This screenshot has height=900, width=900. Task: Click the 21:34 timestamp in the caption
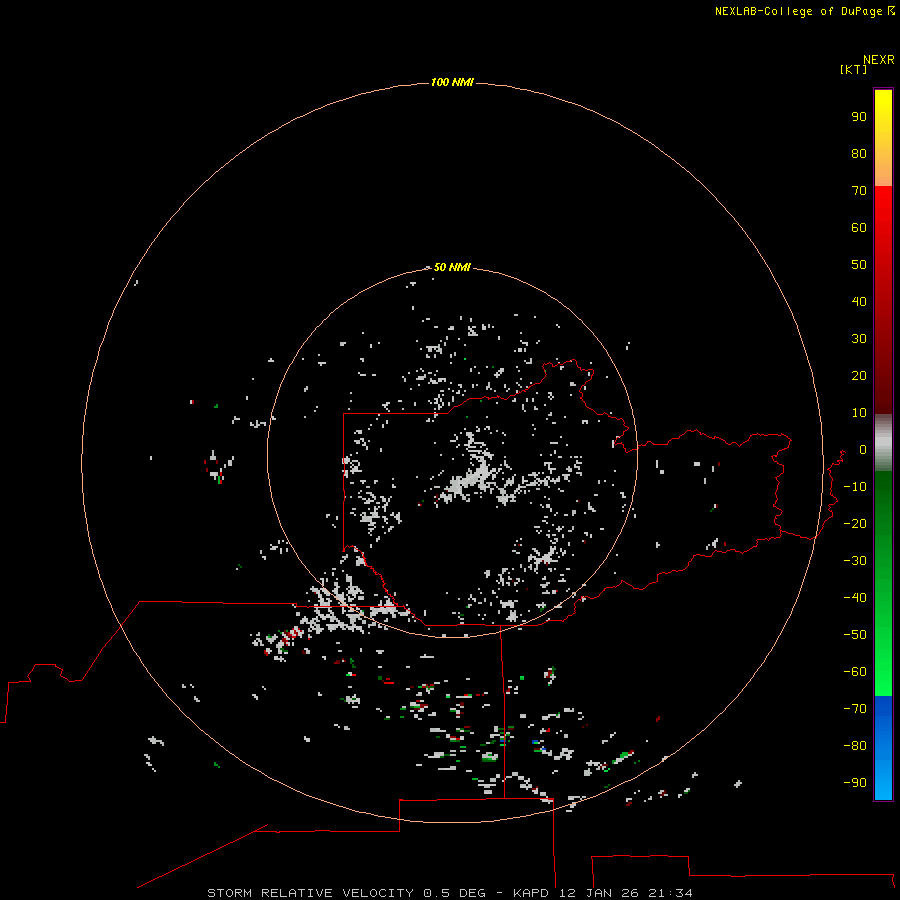tap(670, 893)
